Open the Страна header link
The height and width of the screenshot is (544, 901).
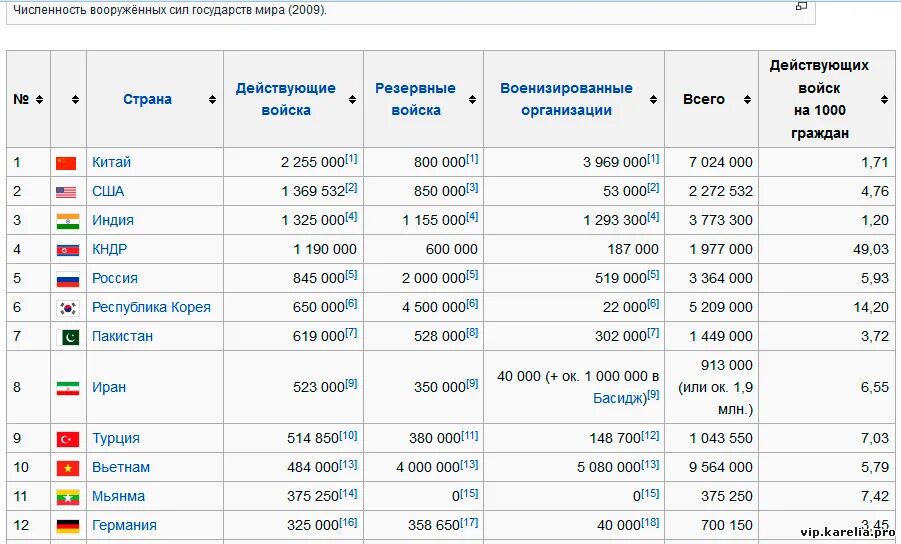coord(147,99)
